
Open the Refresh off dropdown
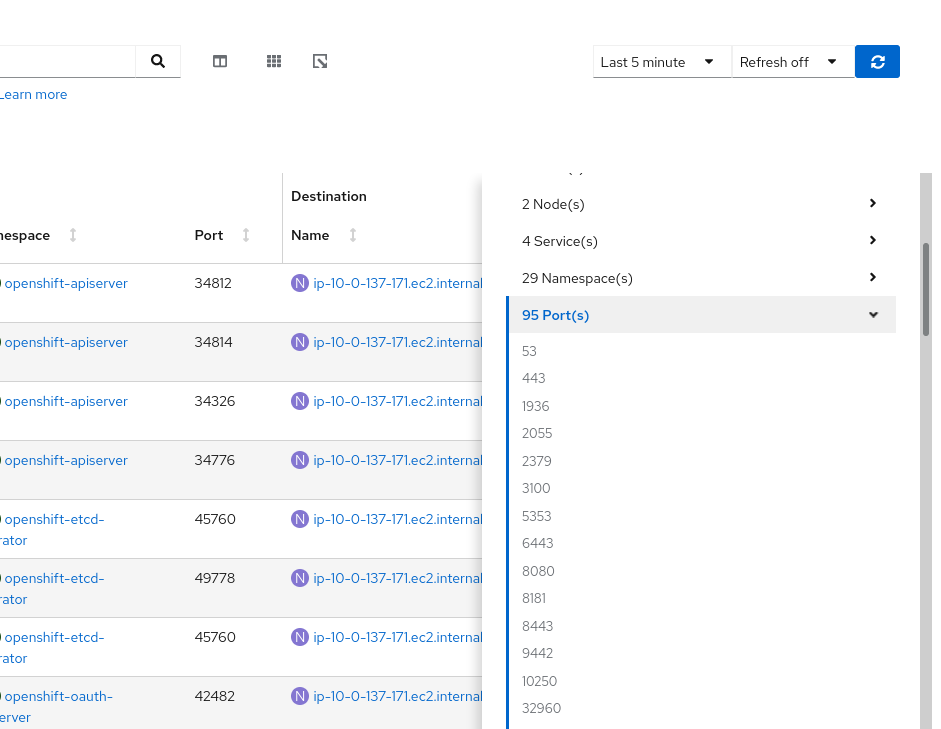[x=792, y=61]
